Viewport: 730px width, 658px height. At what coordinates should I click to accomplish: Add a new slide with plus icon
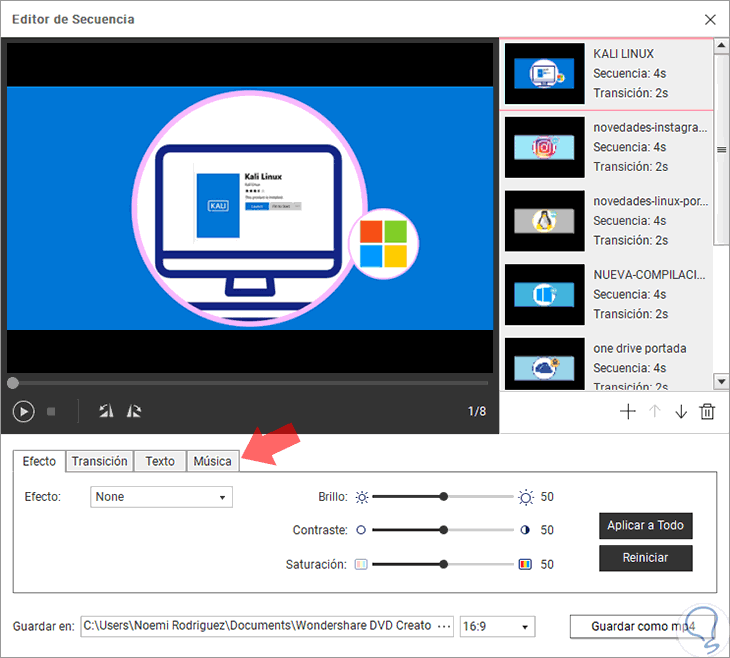tap(628, 411)
